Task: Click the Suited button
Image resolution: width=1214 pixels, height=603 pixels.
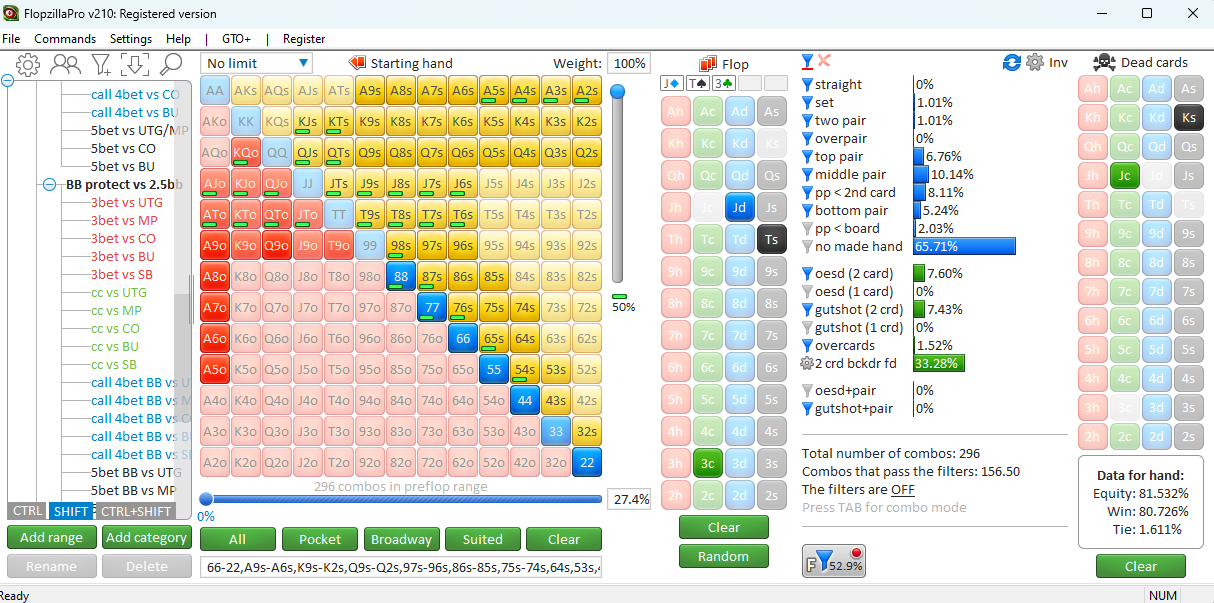Action: tap(483, 539)
